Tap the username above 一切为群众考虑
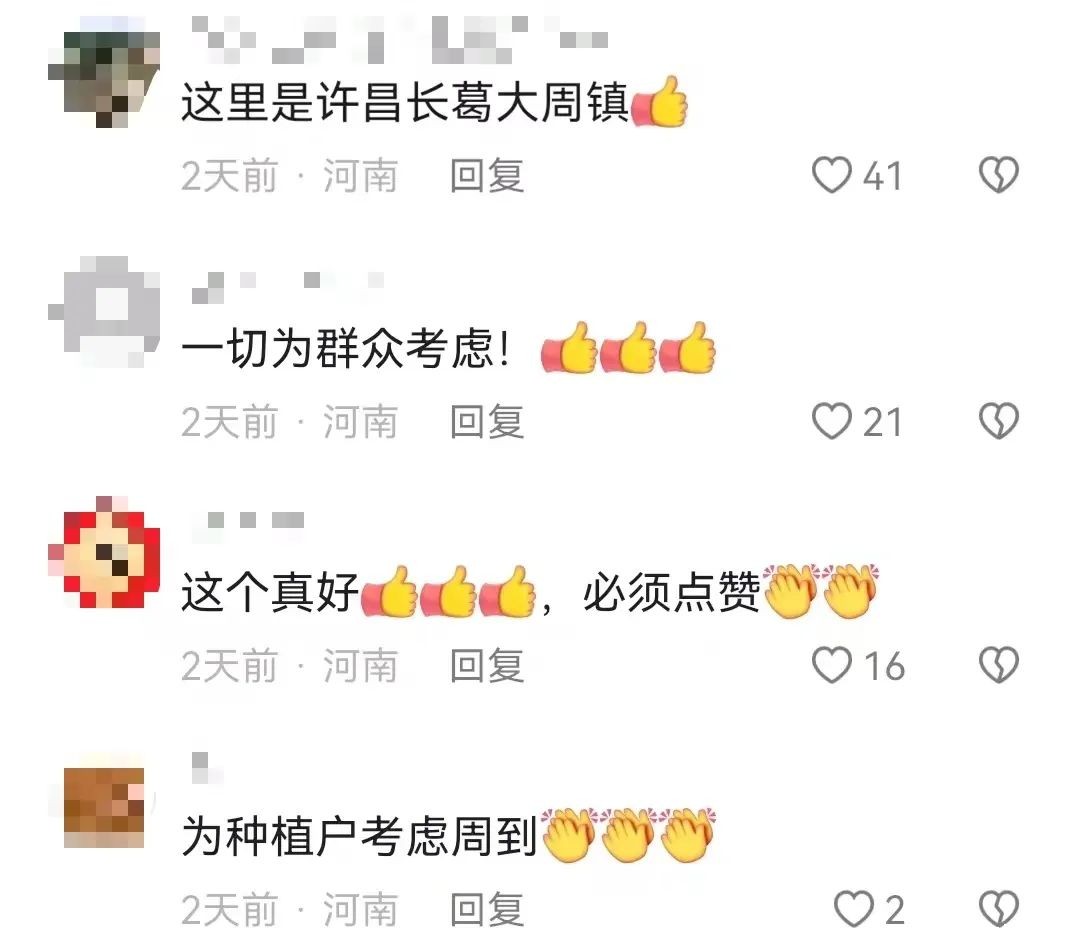The image size is (1080, 946). pyautogui.click(x=288, y=287)
